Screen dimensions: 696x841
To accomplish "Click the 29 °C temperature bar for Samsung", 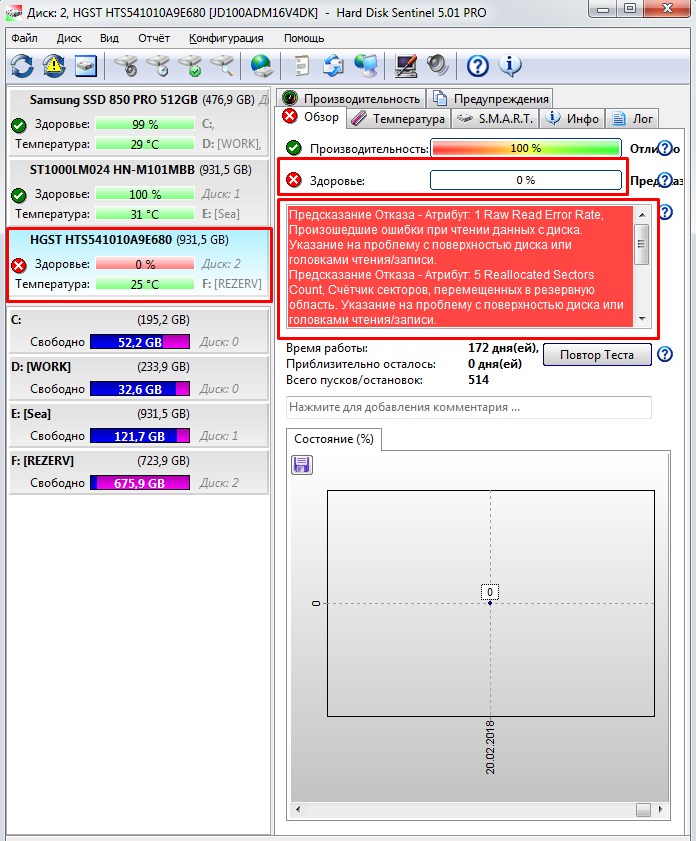I will [145, 144].
